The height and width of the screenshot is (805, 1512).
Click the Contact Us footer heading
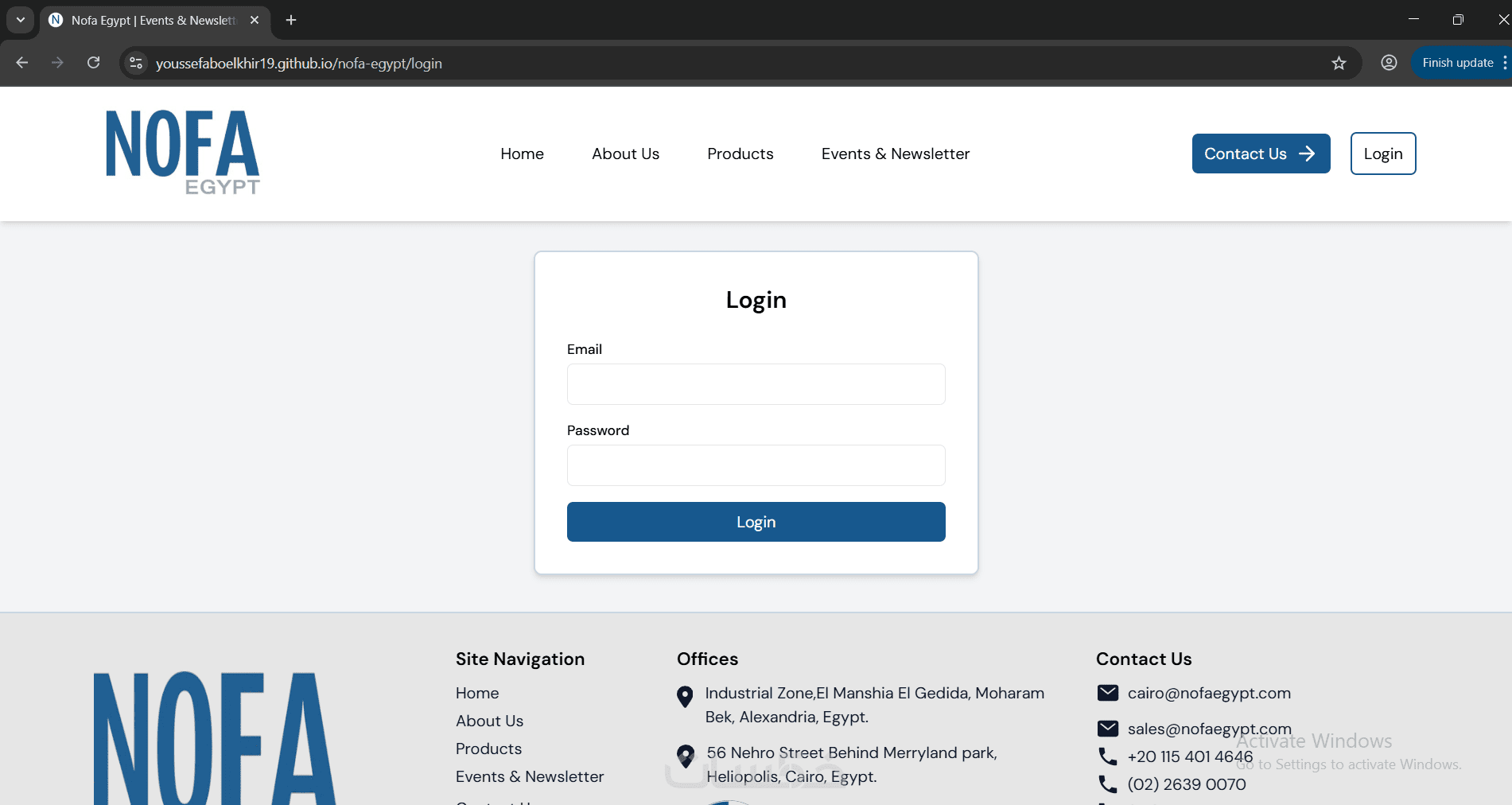coord(1144,659)
